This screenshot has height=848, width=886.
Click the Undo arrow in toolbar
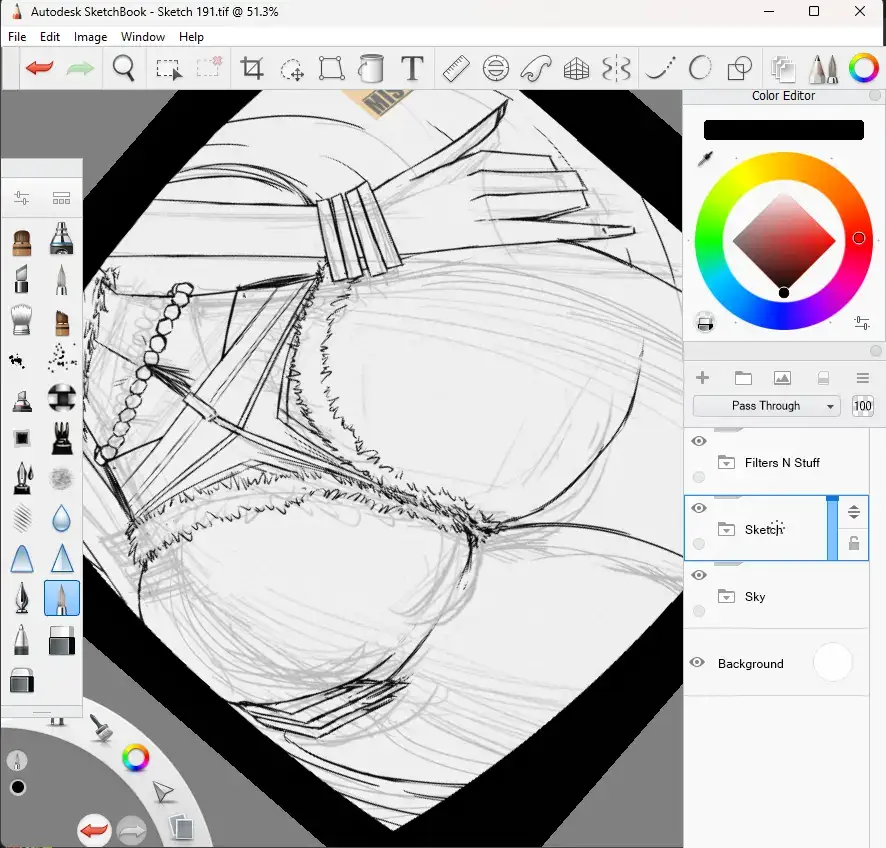pyautogui.click(x=39, y=68)
